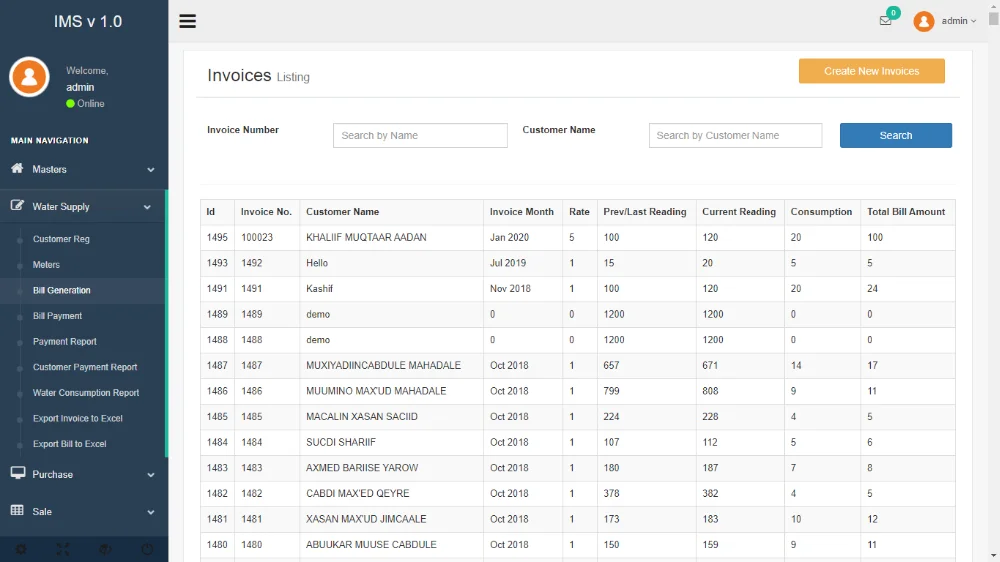The width and height of the screenshot is (1000, 562).
Task: Click the power logout icon in sidebar footer
Action: pos(147,549)
